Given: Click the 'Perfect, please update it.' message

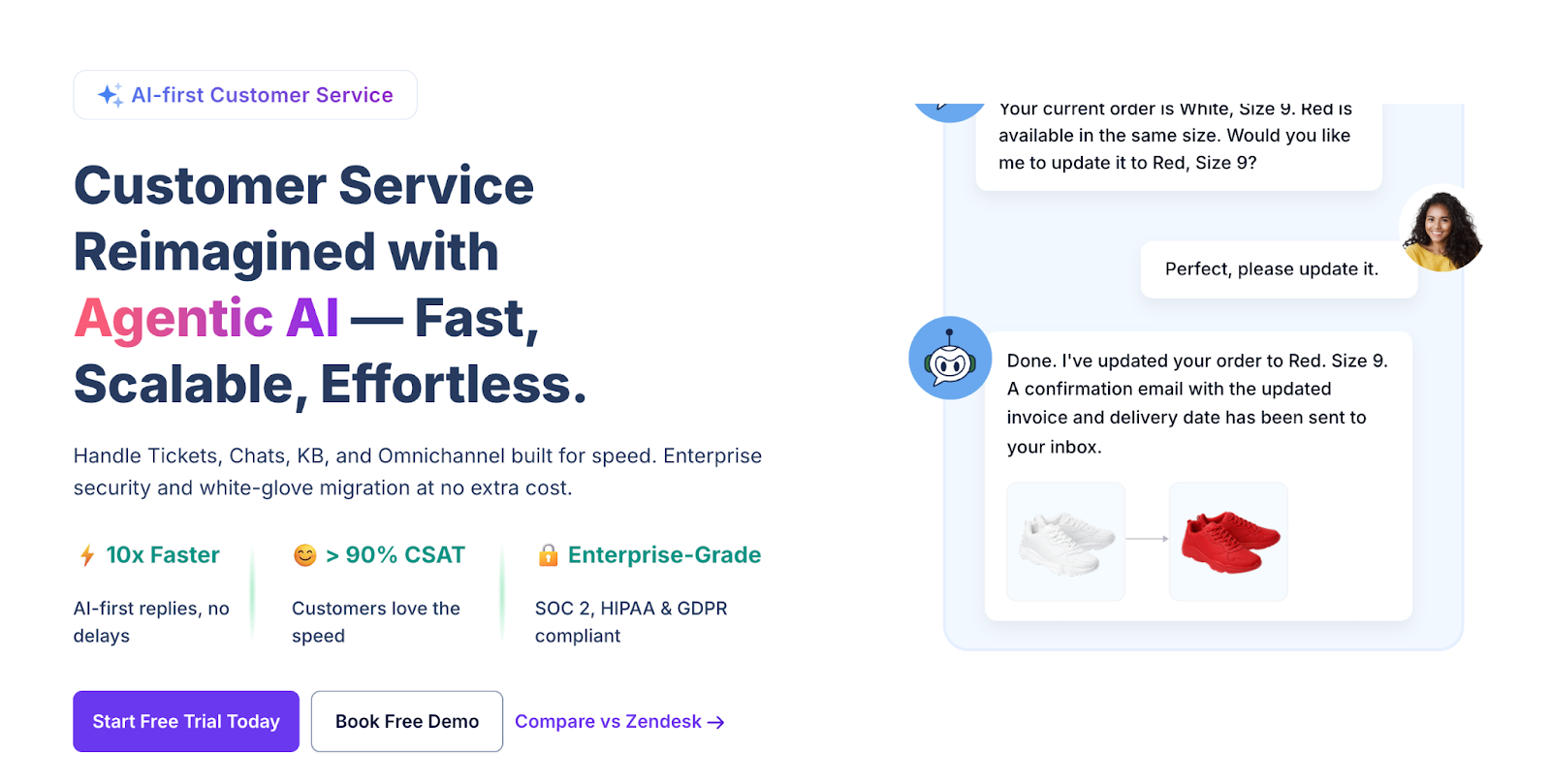Looking at the screenshot, I should coord(1271,269).
